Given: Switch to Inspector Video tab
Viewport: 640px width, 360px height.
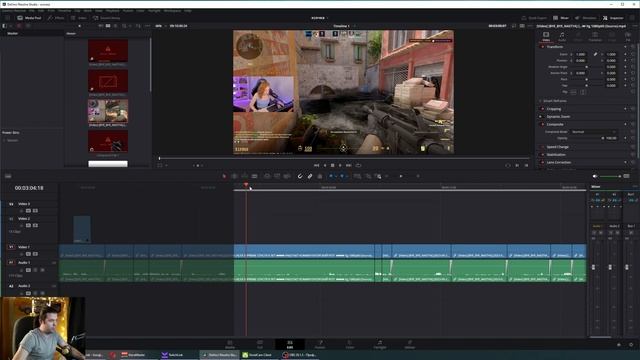Looking at the screenshot, I should [x=546, y=36].
